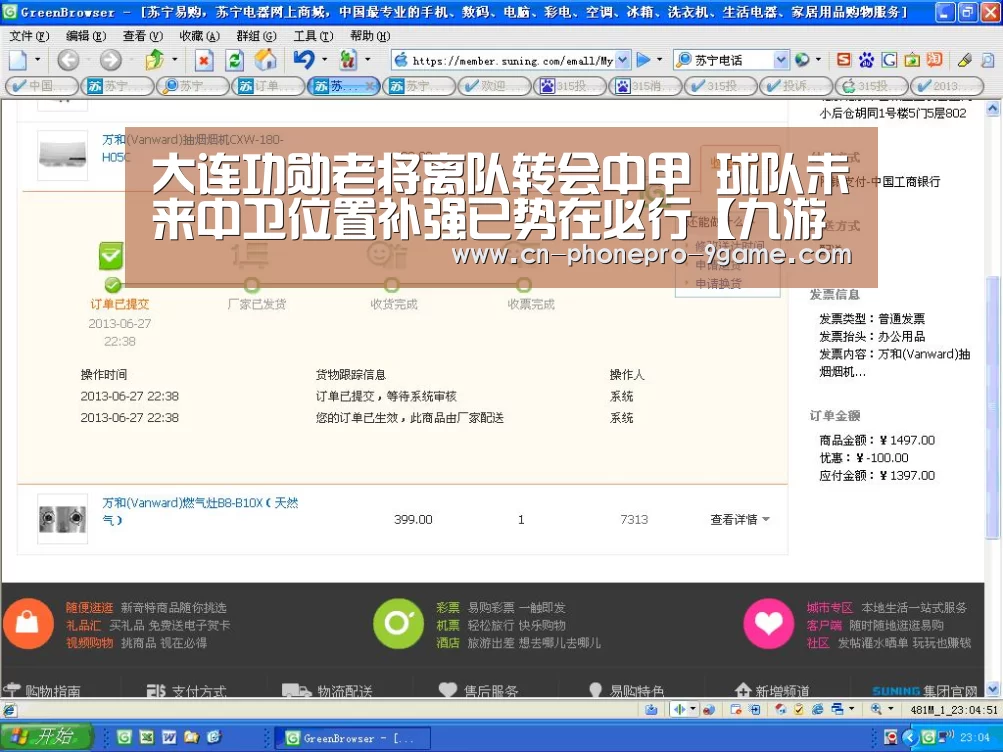Click the zoom magnifier in status bar
This screenshot has height=752, width=1003.
(876, 709)
